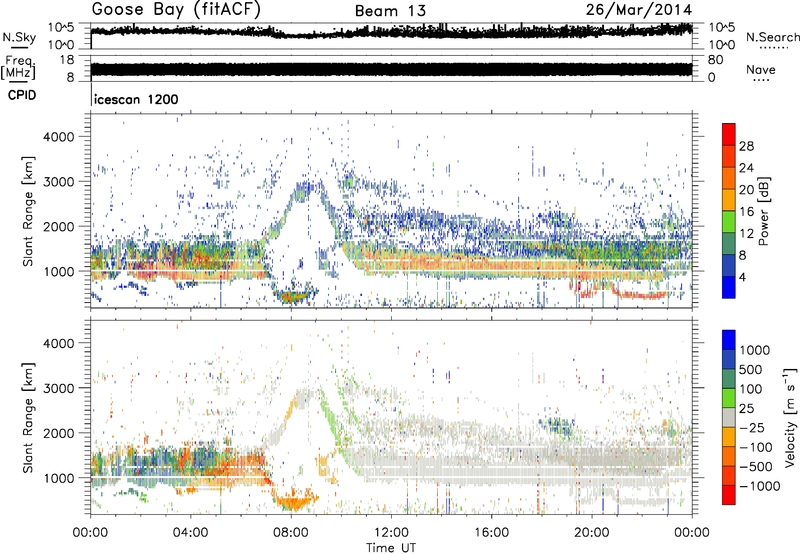Image resolution: width=800 pixels, height=554 pixels.
Task: Click the '04:00' time tick label
Action: [x=191, y=533]
